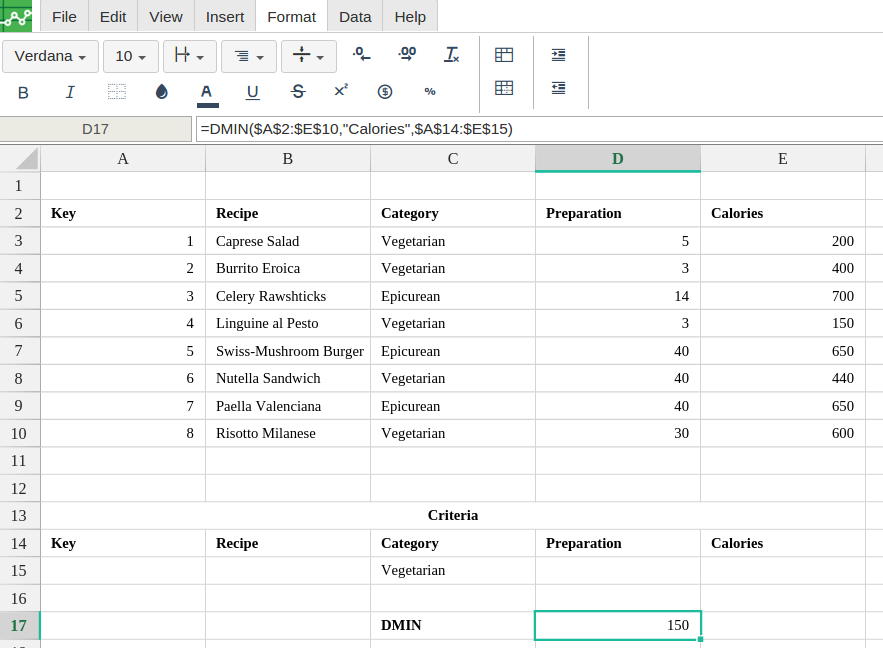Open the Insert menu
This screenshot has height=648, width=883.
[225, 17]
